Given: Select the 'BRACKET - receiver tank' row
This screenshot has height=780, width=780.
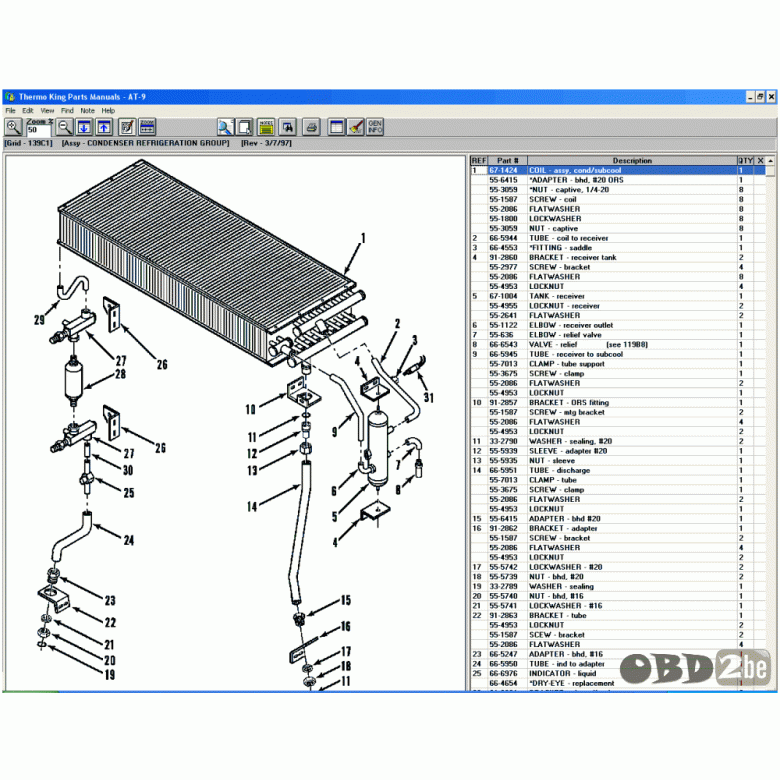Looking at the screenshot, I should pos(618,258).
